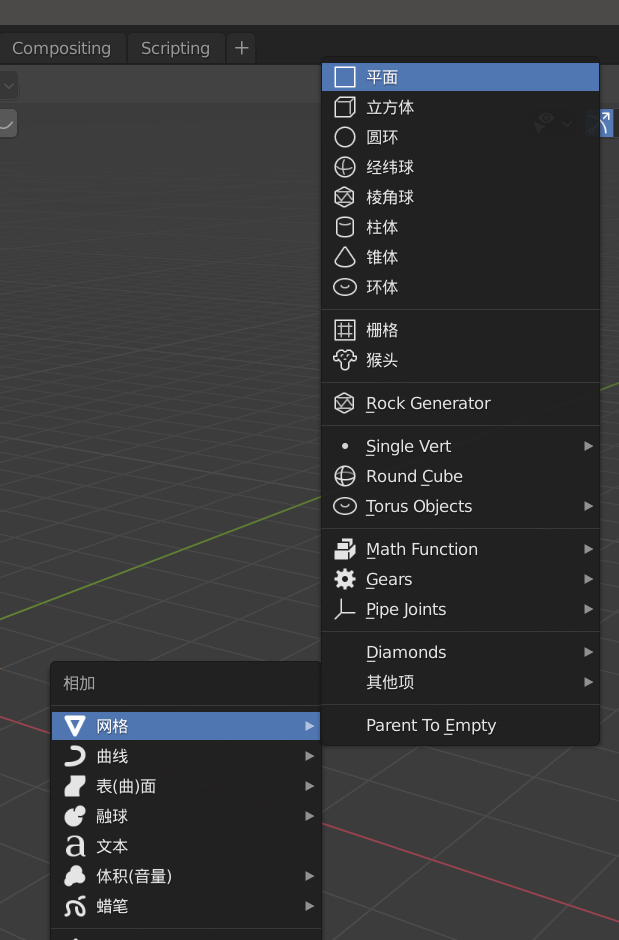619x940 pixels.
Task: Click the circle (圆环) icon
Action: pos(345,137)
